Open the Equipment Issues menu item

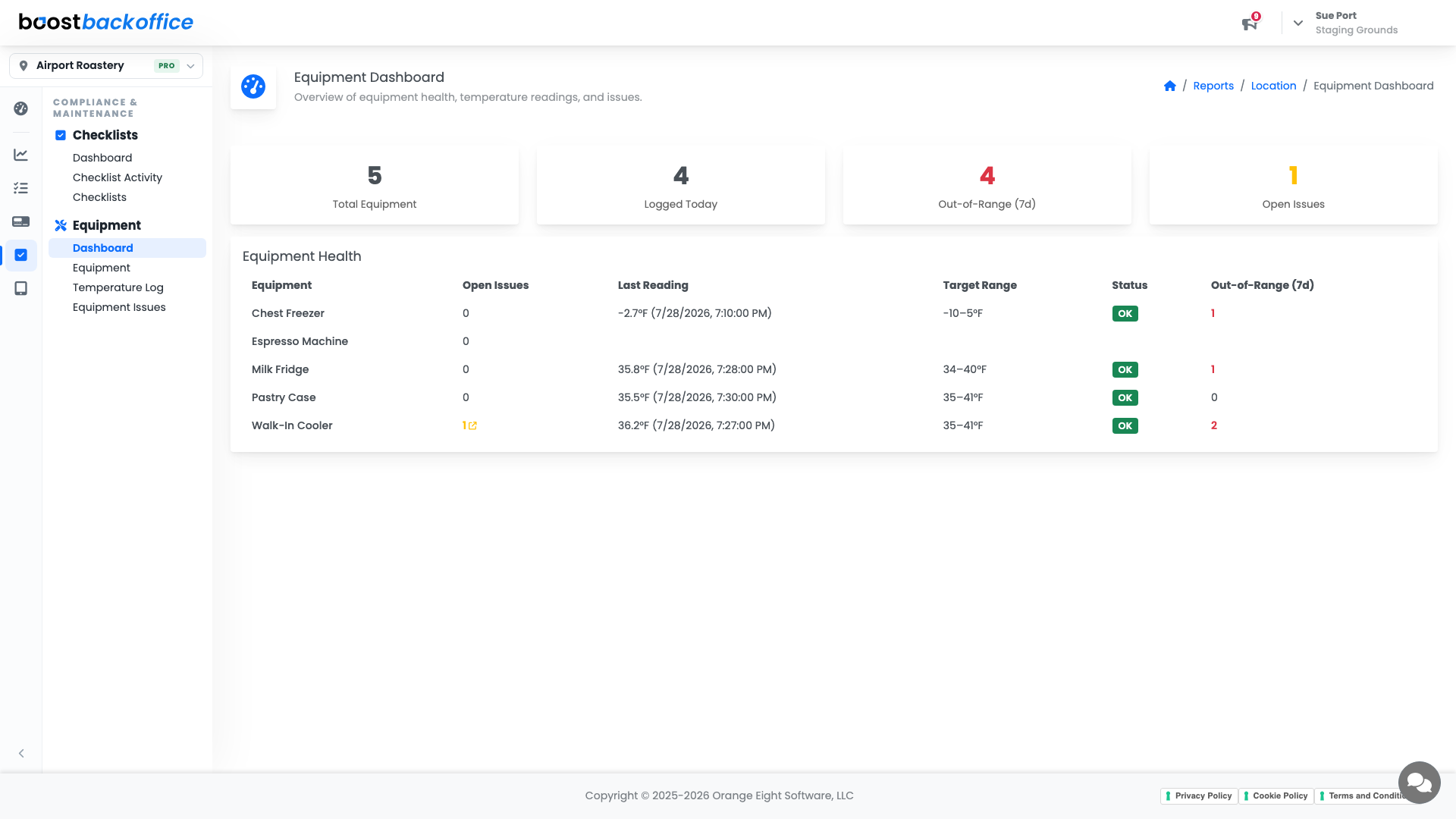(x=119, y=307)
